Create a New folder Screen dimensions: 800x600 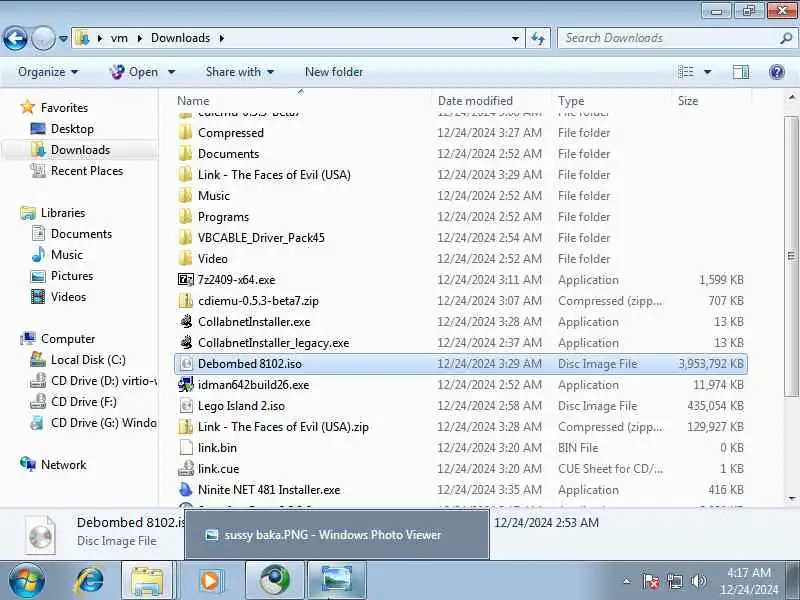click(x=334, y=72)
